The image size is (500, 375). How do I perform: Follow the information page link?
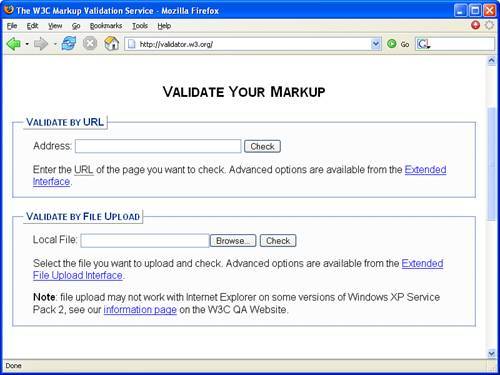click(140, 310)
